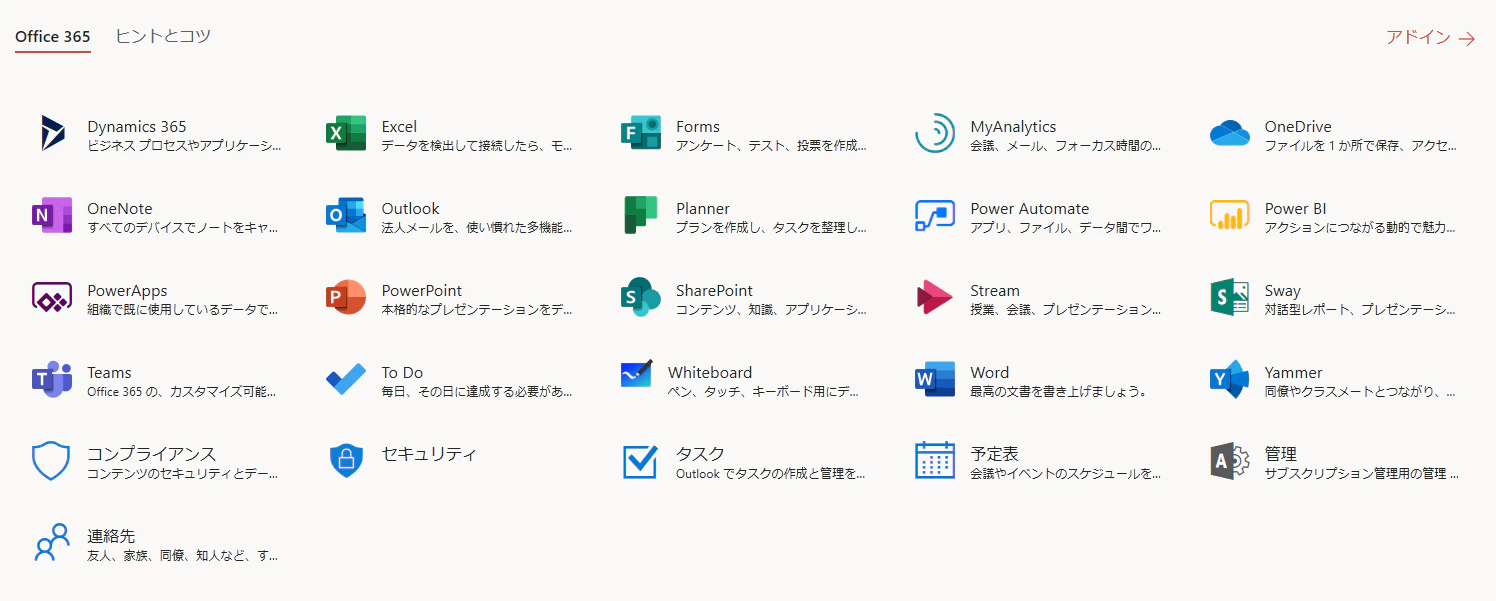Click the Whiteboard icon
This screenshot has height=601, width=1496.
637,374
